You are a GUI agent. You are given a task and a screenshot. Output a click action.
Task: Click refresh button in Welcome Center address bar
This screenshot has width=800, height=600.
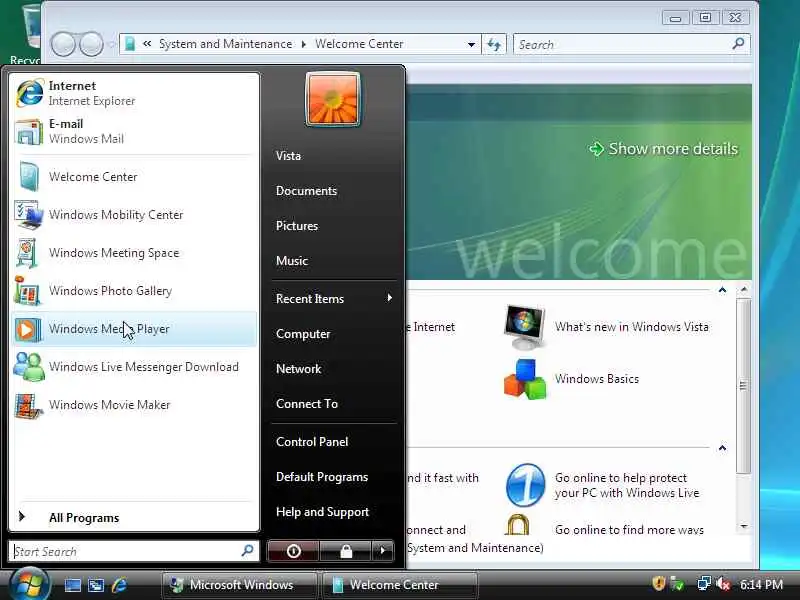494,44
